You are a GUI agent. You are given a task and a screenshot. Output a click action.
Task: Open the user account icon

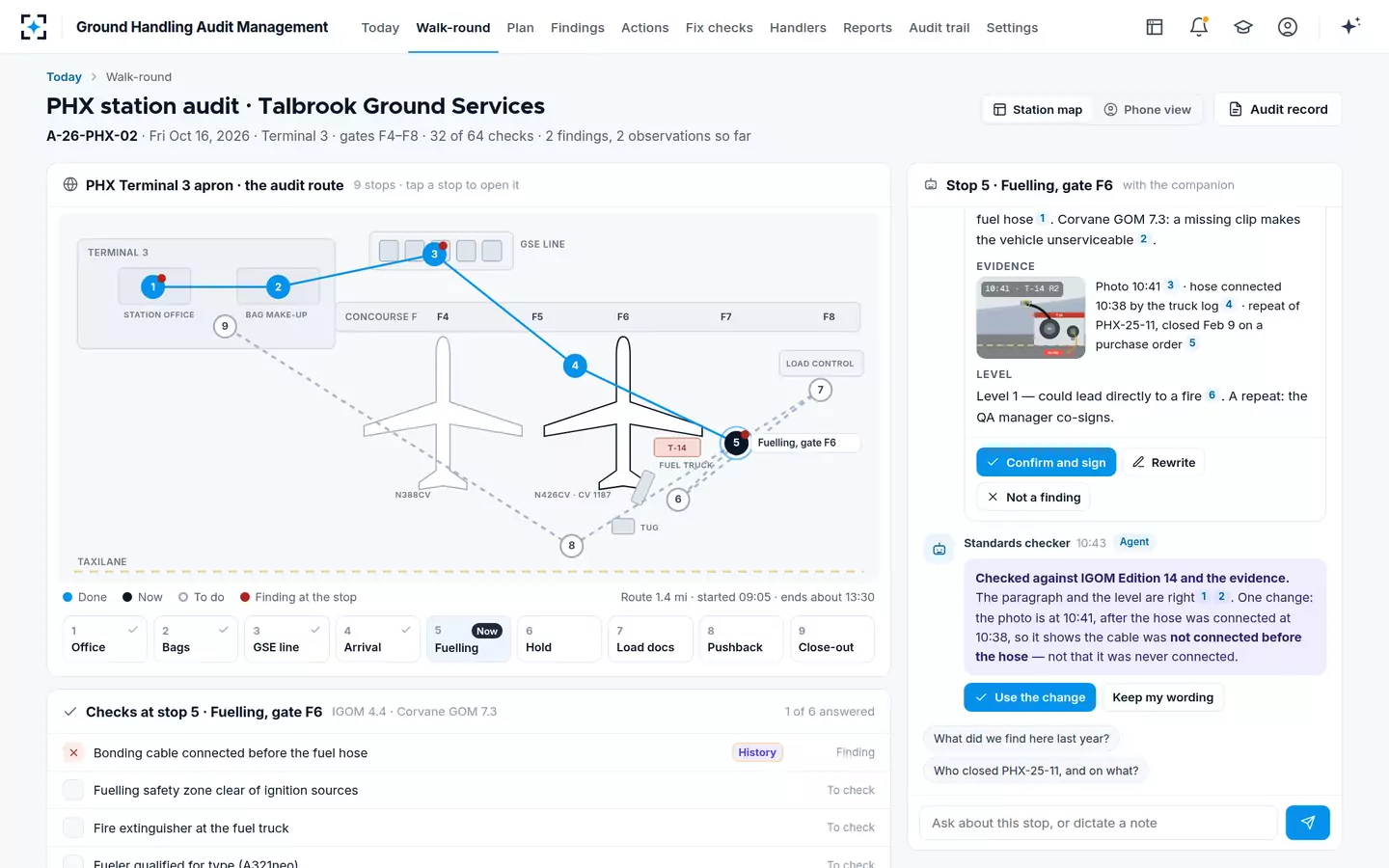click(1288, 27)
